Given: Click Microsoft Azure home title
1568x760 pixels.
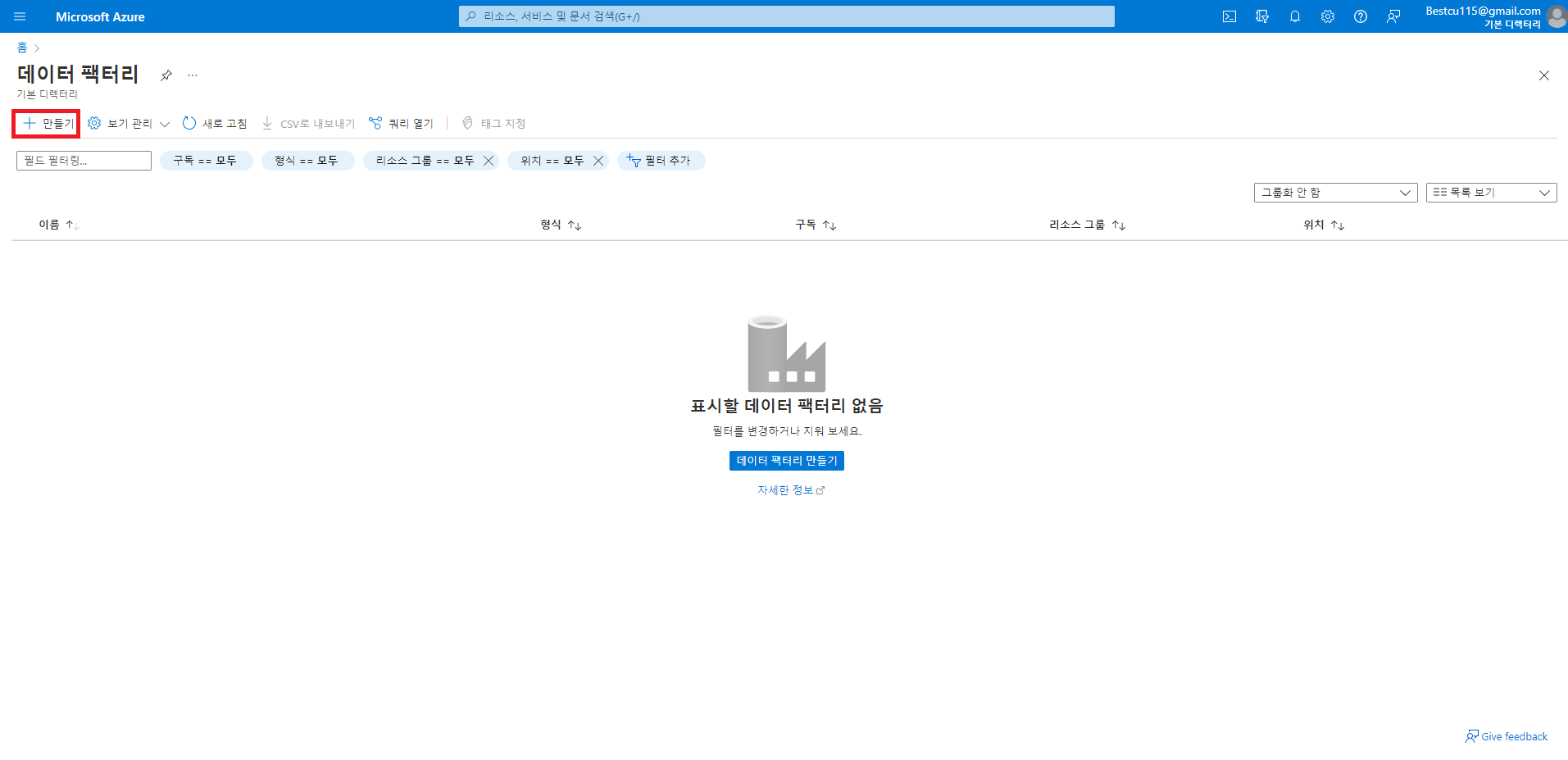Looking at the screenshot, I should pos(100,16).
